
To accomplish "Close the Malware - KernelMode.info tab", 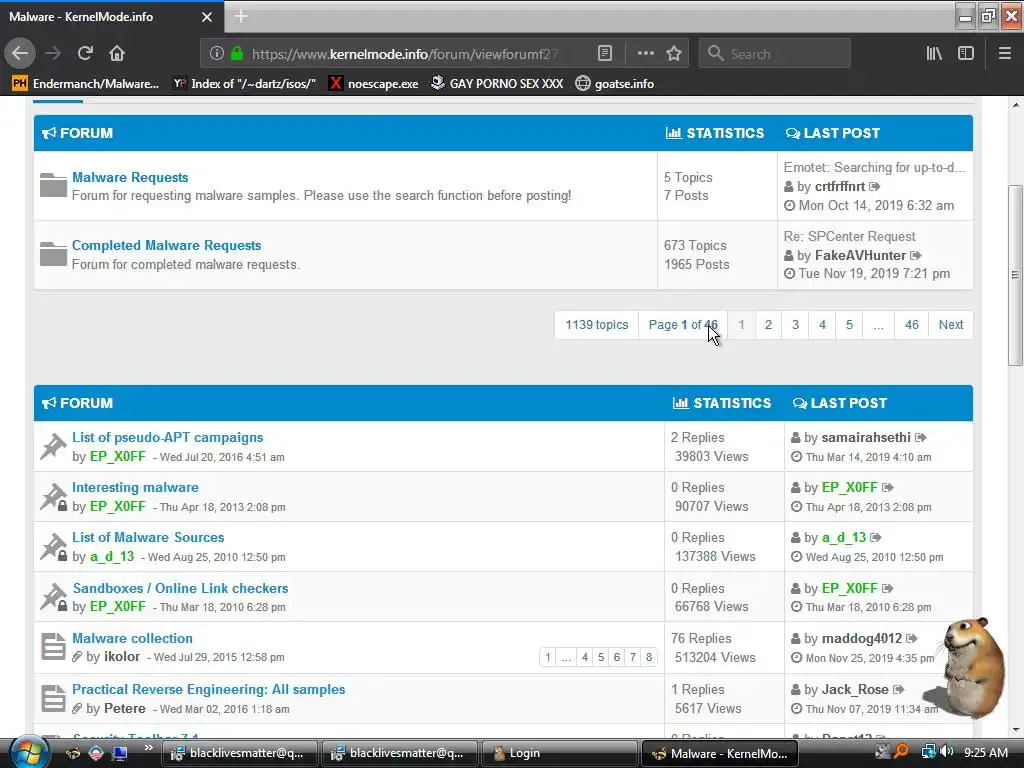I will [x=206, y=17].
